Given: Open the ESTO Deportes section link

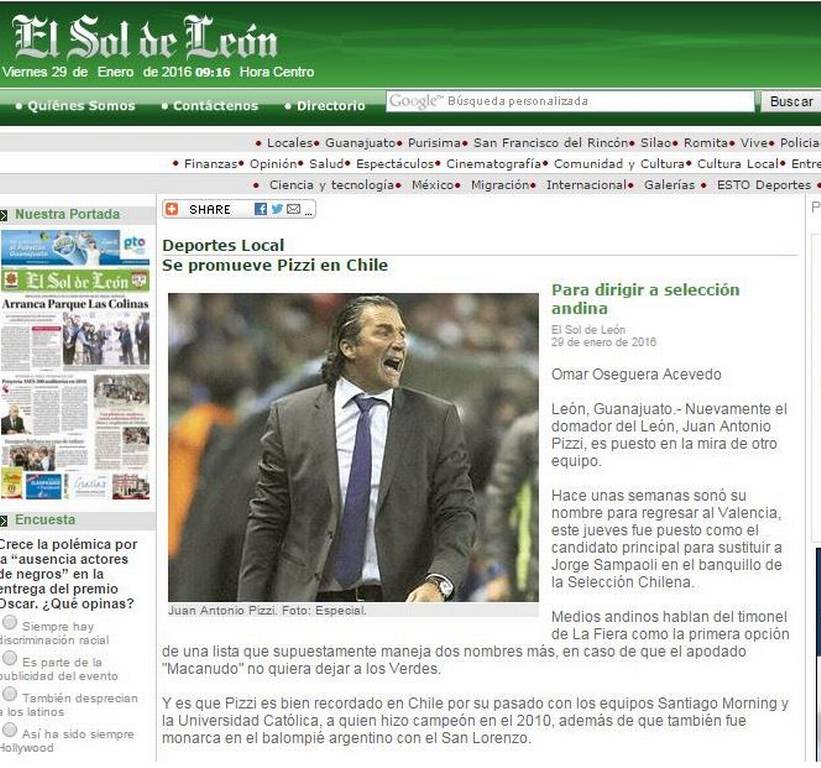Looking at the screenshot, I should [763, 185].
